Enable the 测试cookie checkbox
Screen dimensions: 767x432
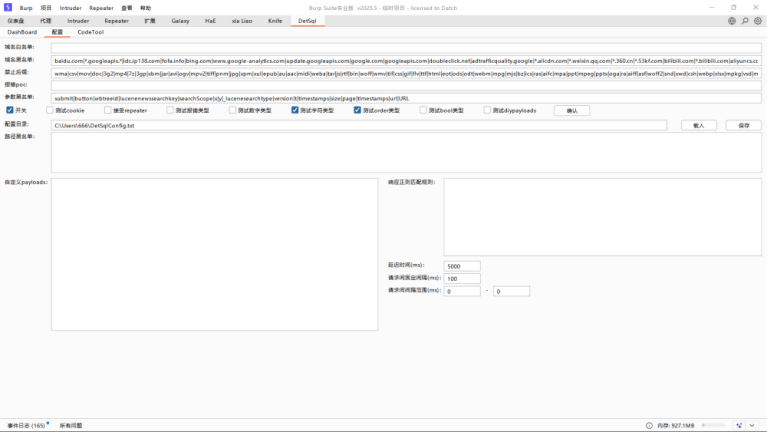click(50, 110)
